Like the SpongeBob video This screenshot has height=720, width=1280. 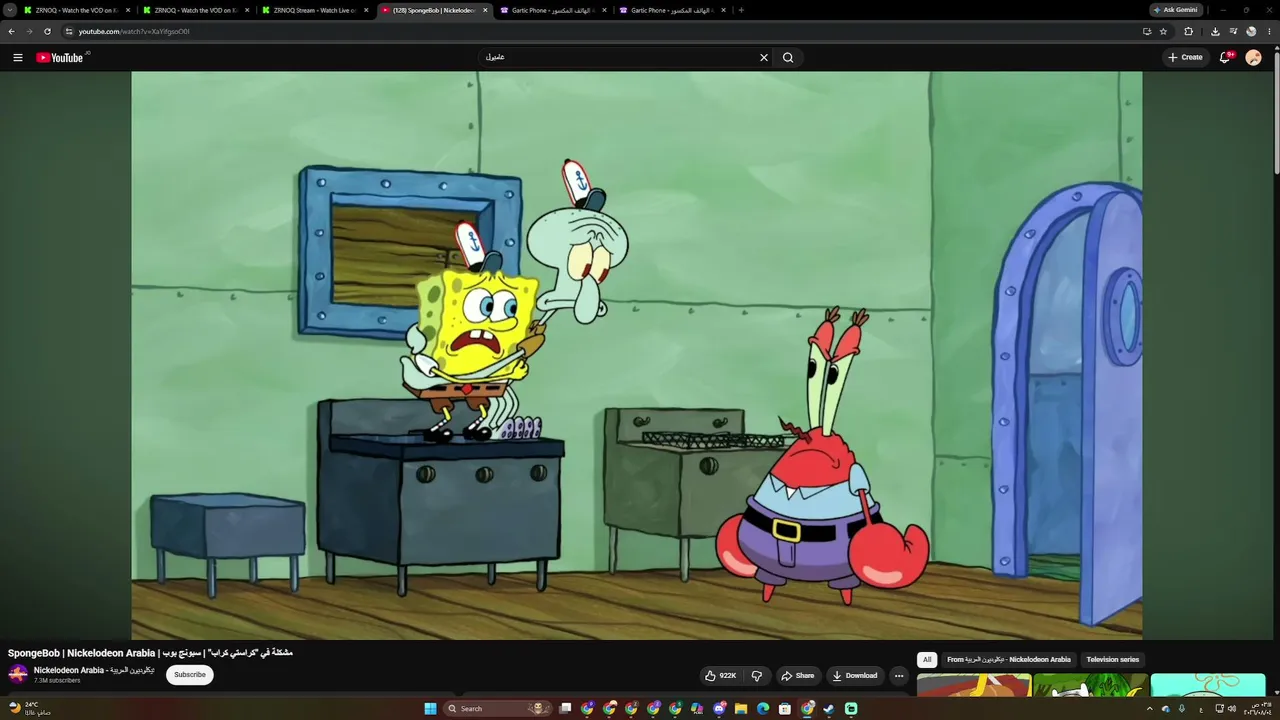721,676
